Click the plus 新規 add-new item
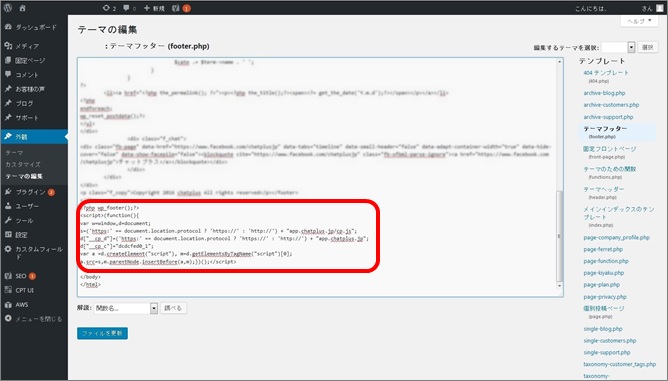 coord(154,8)
